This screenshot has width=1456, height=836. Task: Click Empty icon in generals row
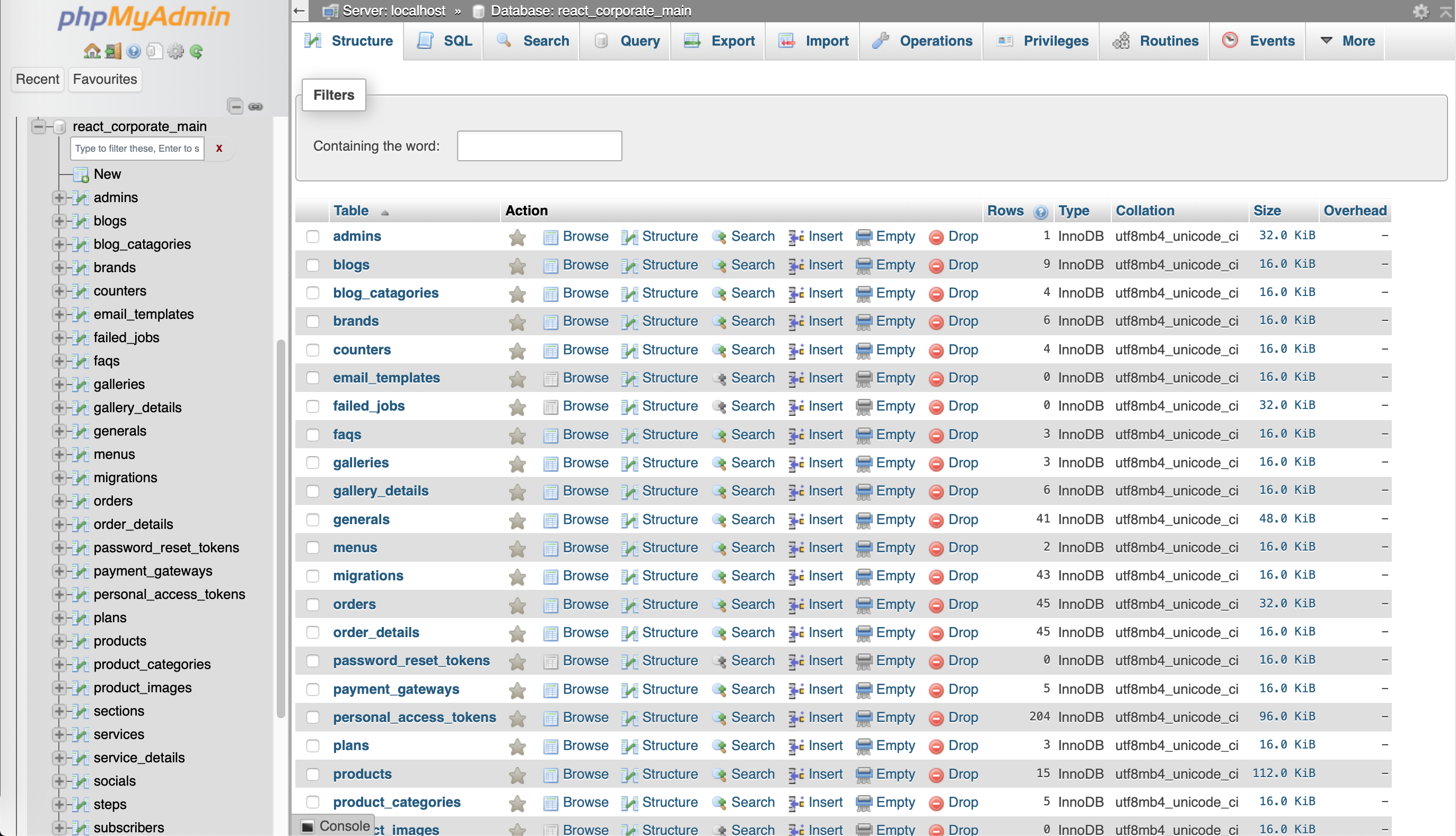click(x=864, y=521)
